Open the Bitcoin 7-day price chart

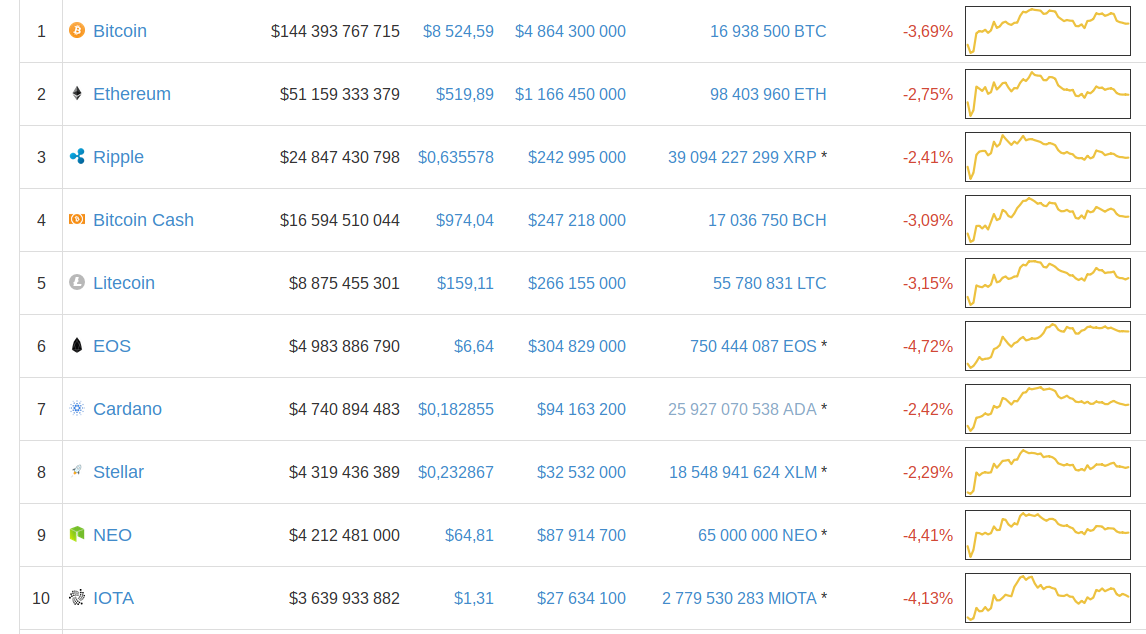pyautogui.click(x=1047, y=31)
